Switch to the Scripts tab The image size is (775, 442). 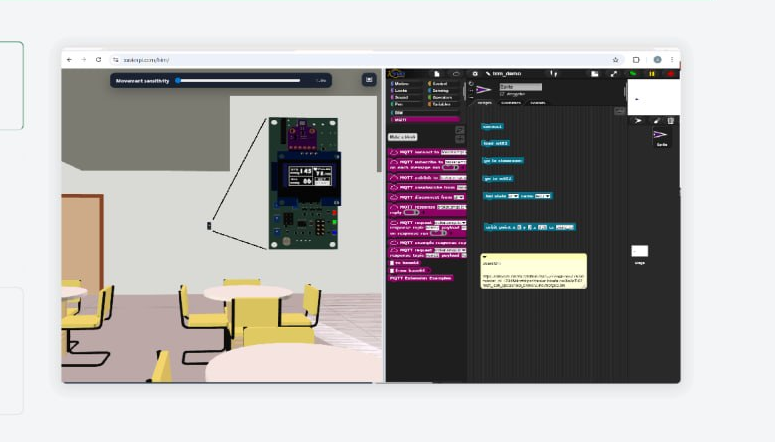485,103
